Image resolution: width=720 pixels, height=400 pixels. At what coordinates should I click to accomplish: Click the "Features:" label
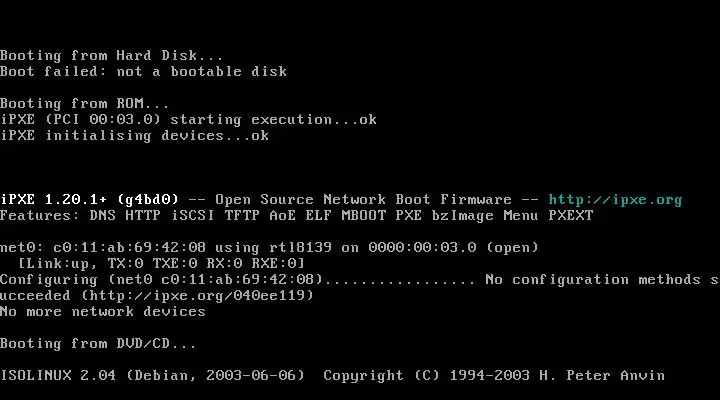[x=40, y=216]
